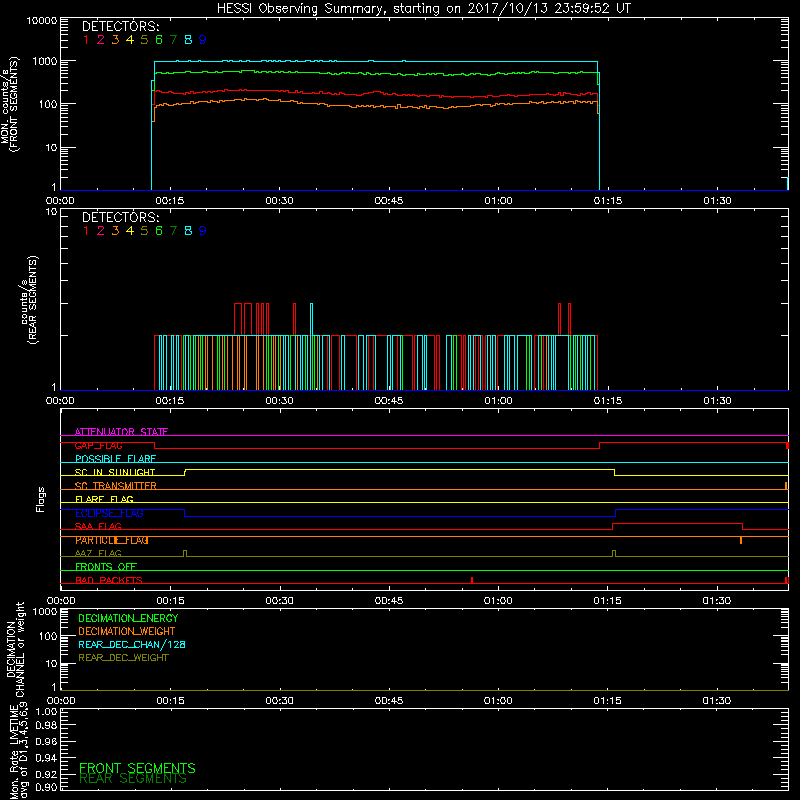The width and height of the screenshot is (800, 800).
Task: Click the DETECTORS: heading in the rear segments plot
Action: coord(120,218)
